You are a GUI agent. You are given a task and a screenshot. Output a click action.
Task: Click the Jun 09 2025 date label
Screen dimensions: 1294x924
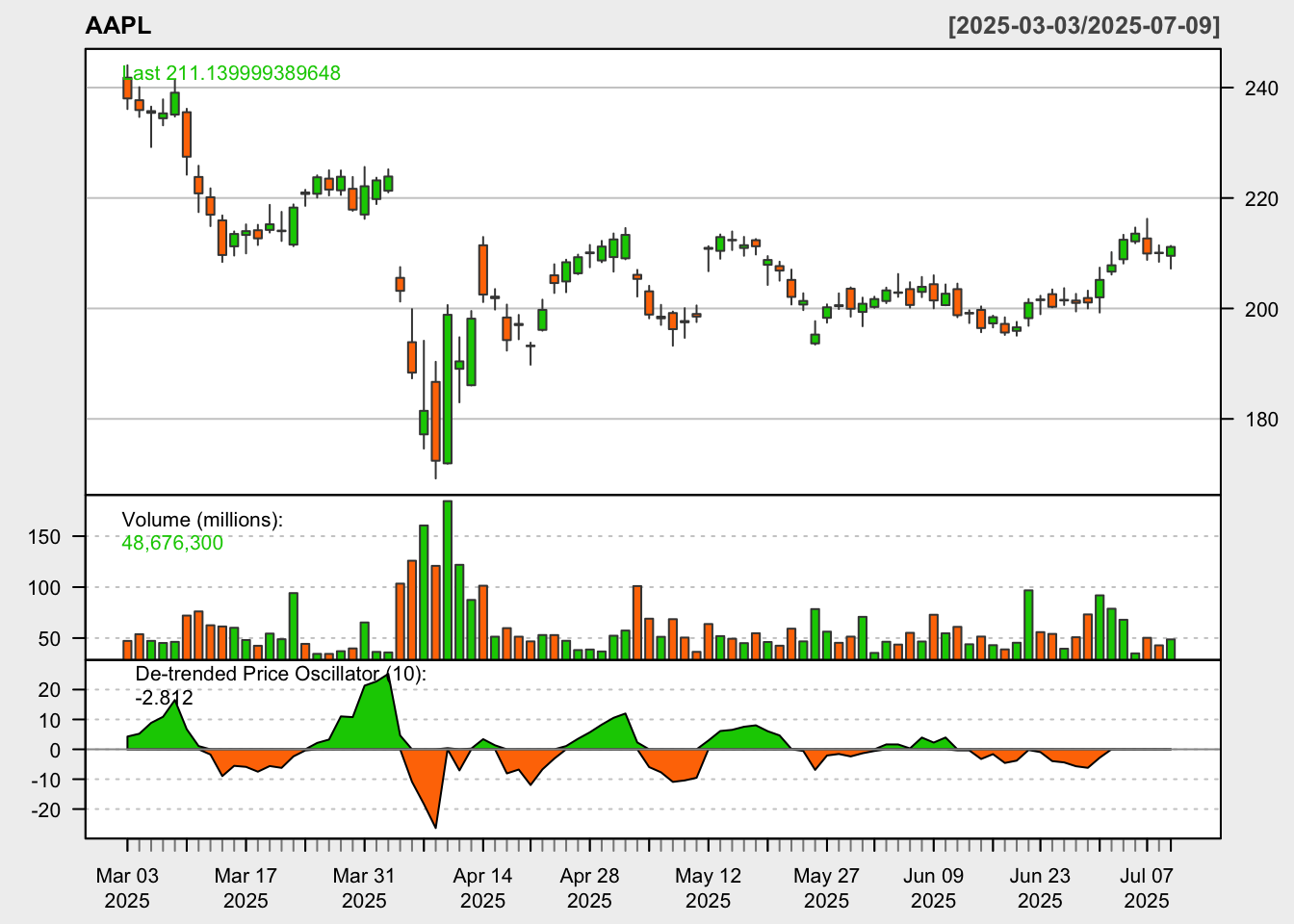(x=933, y=888)
